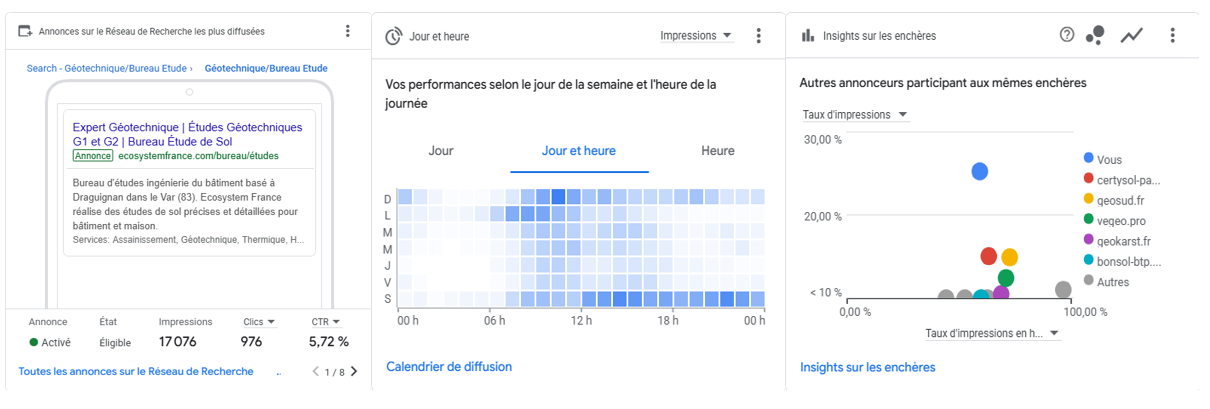Screen dimensions: 1210x409
Task: Open Toutes les annonces sur le Réseau de Recherche
Action: point(136,371)
